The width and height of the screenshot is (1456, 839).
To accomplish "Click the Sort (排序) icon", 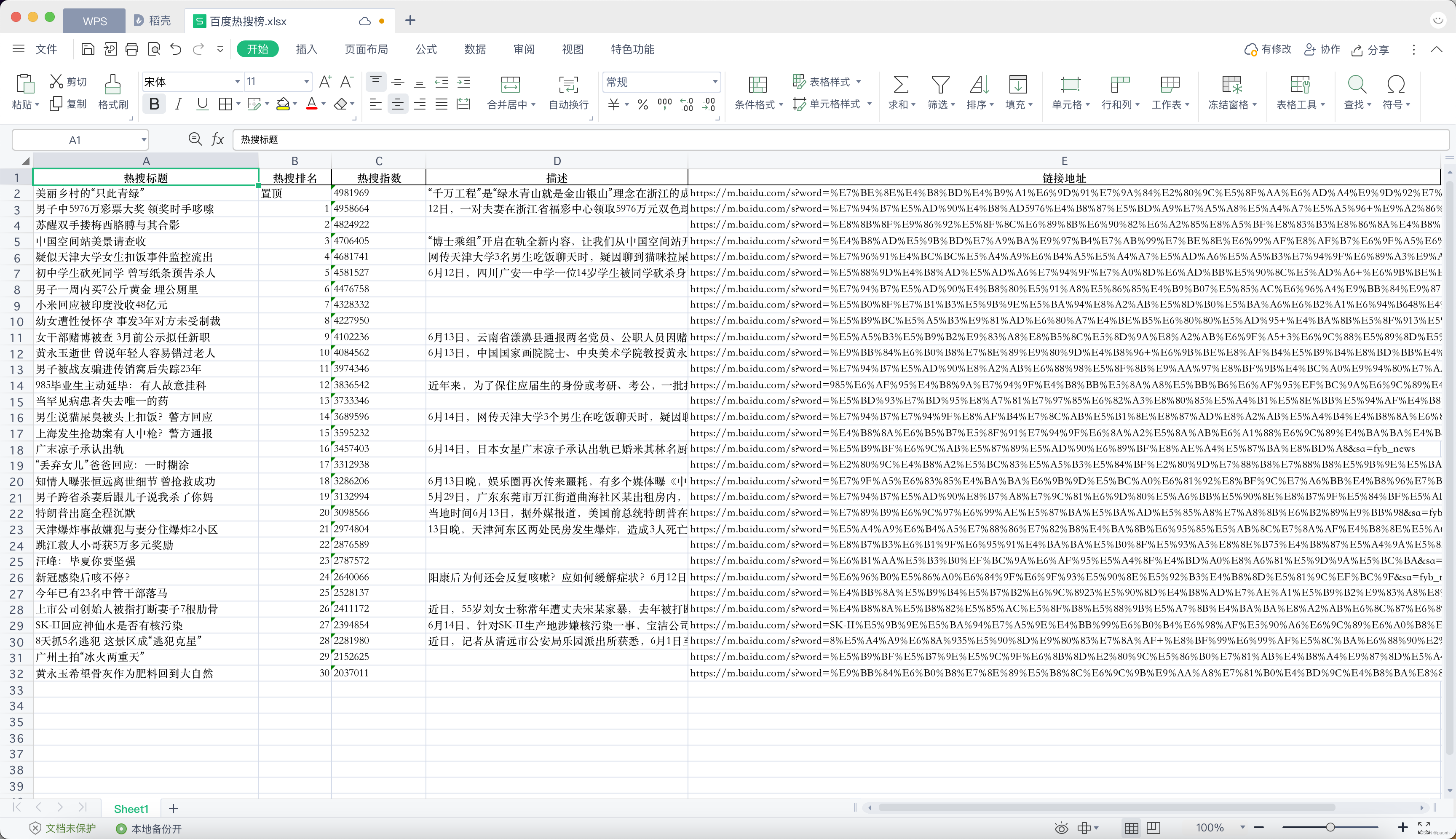I will 979,85.
